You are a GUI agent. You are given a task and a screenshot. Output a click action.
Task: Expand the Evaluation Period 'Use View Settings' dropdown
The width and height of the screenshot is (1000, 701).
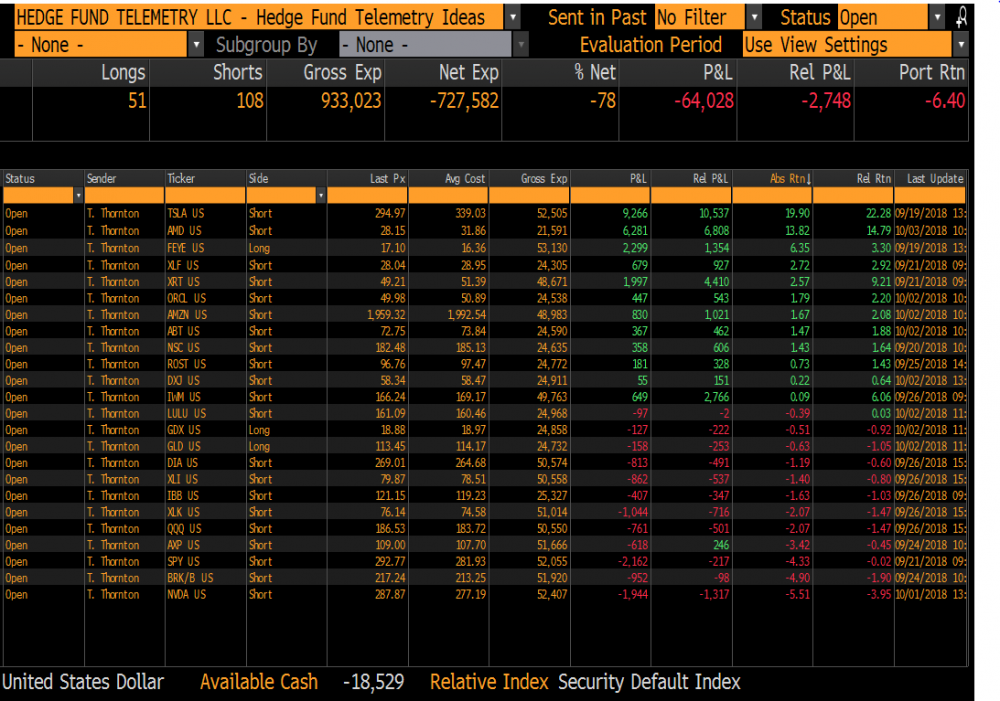tap(960, 45)
